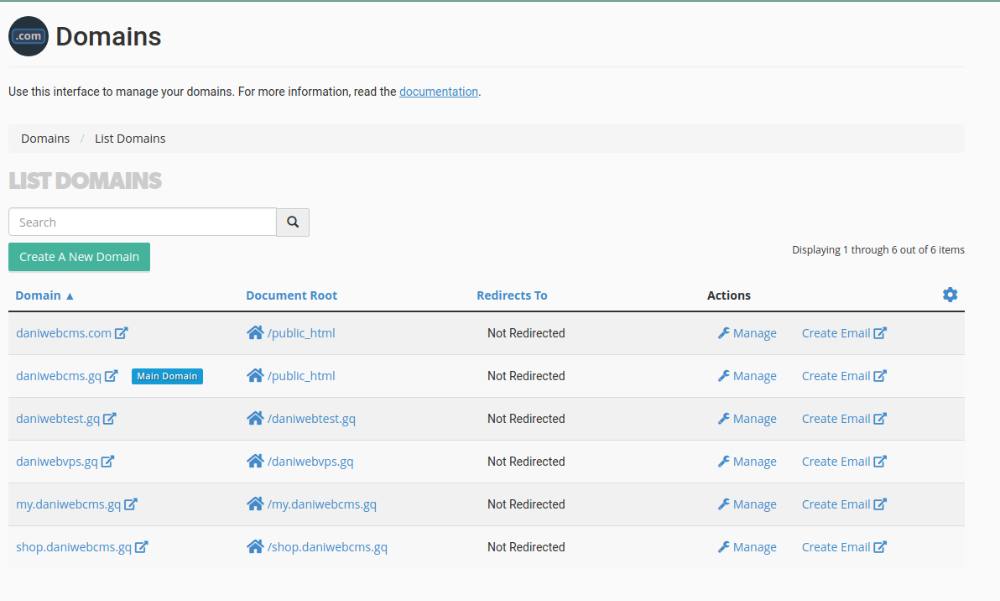Manage the shop.daniwebcms.gq domain

747,547
